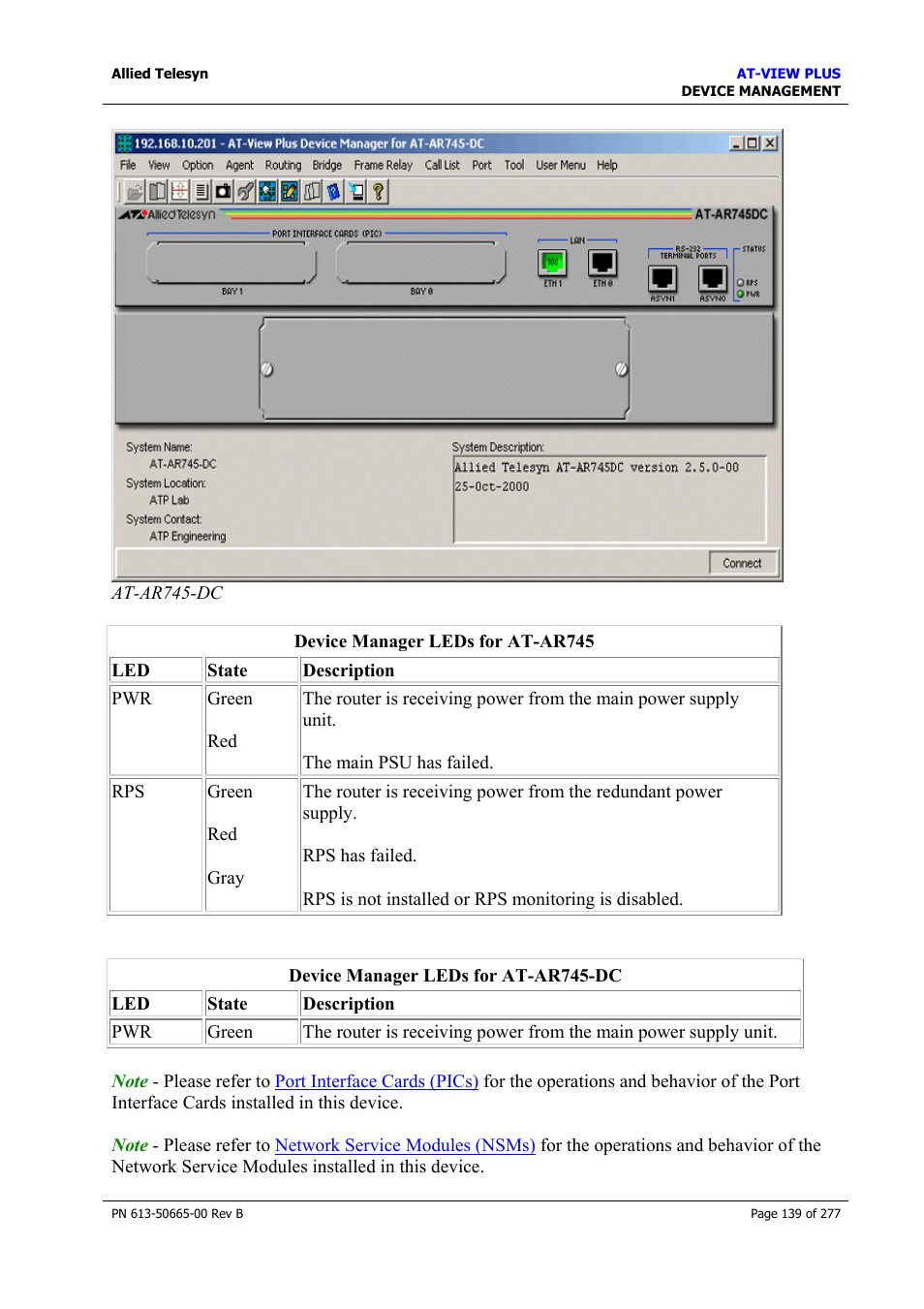Select the ETH 0 LAN port
924x1309 pixels.
click(602, 263)
